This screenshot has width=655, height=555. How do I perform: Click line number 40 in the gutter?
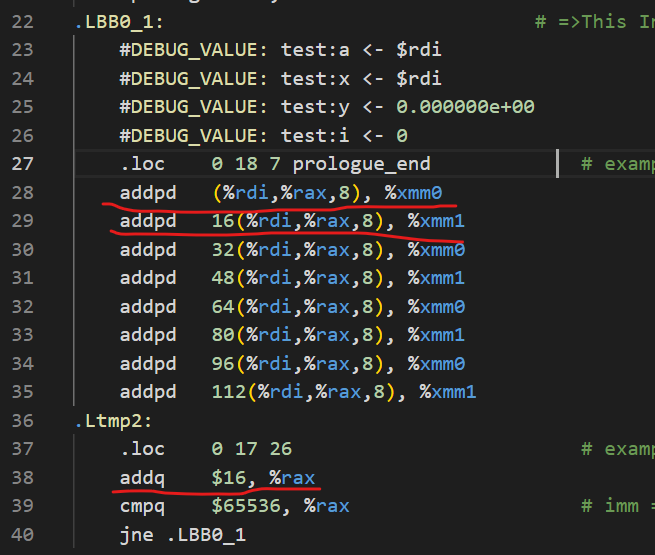pos(23,535)
